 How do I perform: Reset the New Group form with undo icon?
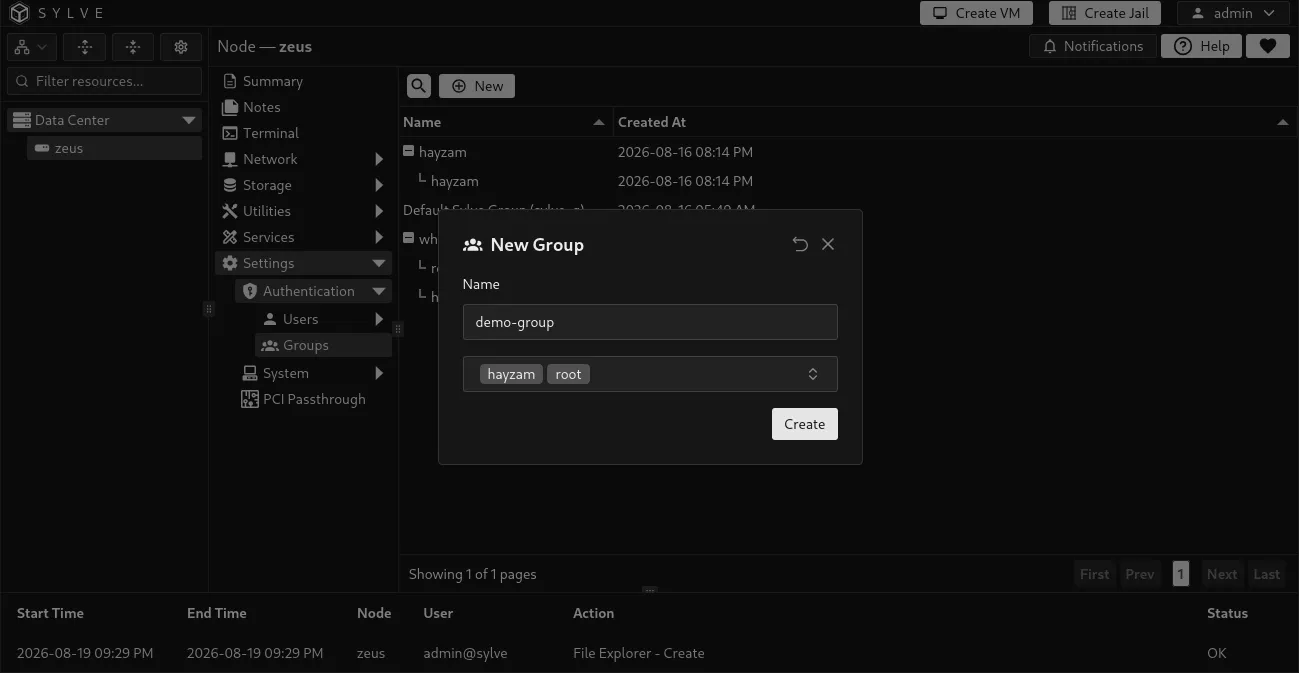pyautogui.click(x=800, y=244)
